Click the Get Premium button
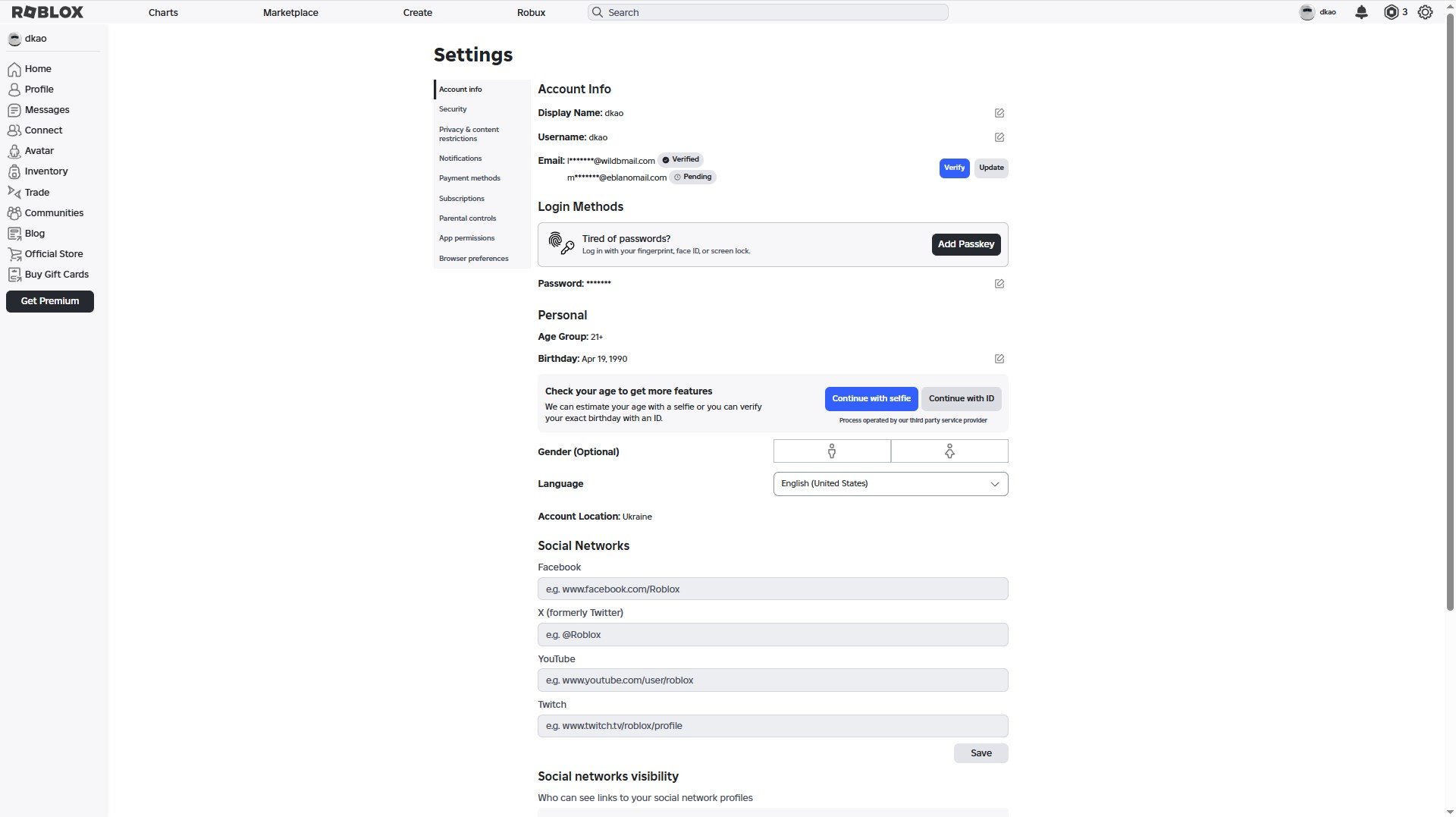Image resolution: width=1456 pixels, height=817 pixels. pos(50,301)
